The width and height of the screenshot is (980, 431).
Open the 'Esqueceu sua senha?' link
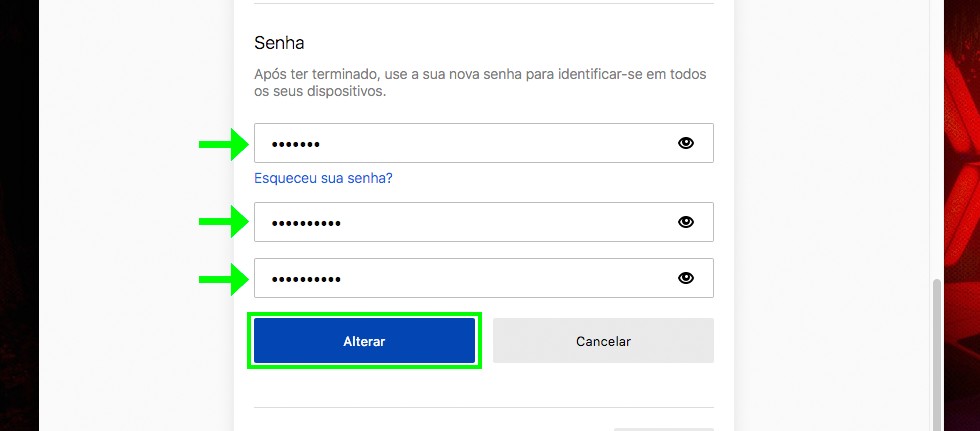tap(323, 178)
